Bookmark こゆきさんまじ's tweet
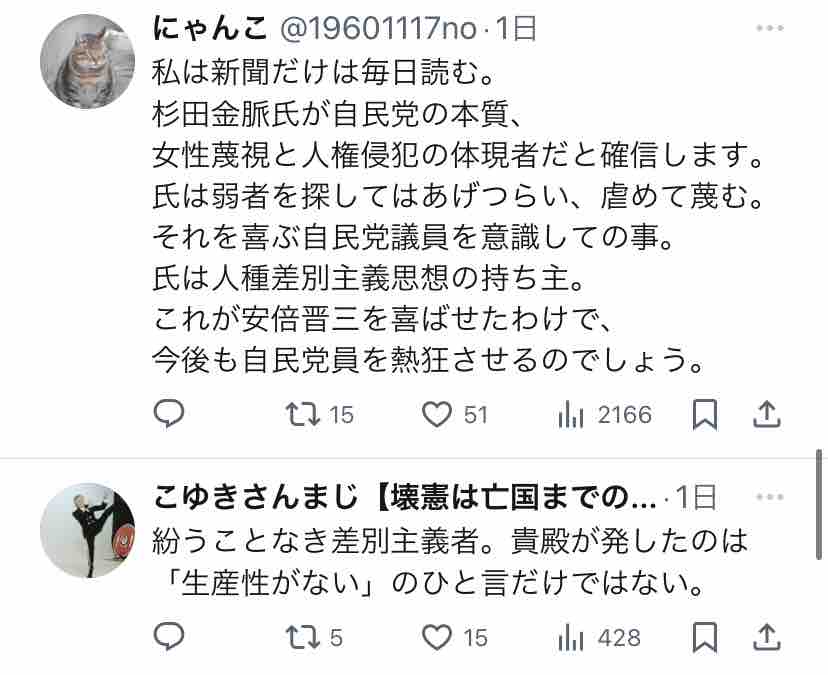This screenshot has width=828, height=675. (705, 638)
